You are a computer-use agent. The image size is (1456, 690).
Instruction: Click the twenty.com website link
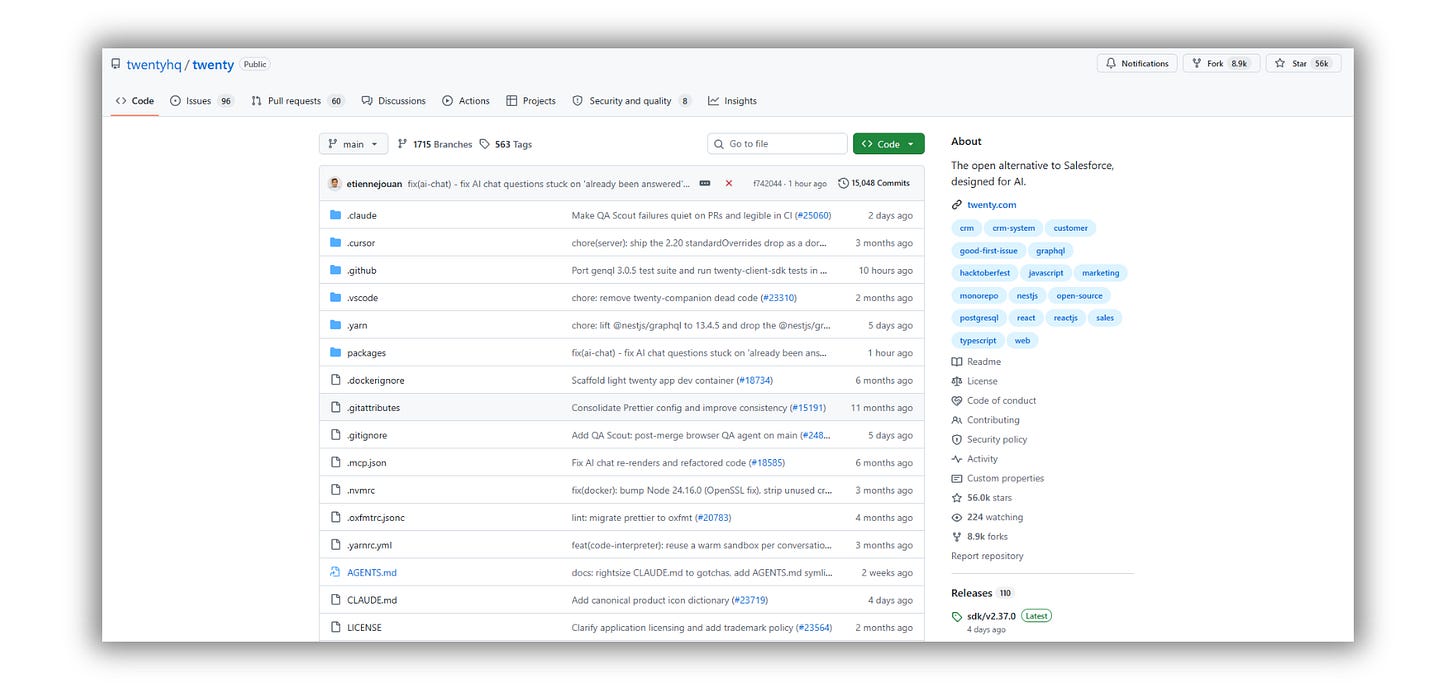(x=991, y=205)
